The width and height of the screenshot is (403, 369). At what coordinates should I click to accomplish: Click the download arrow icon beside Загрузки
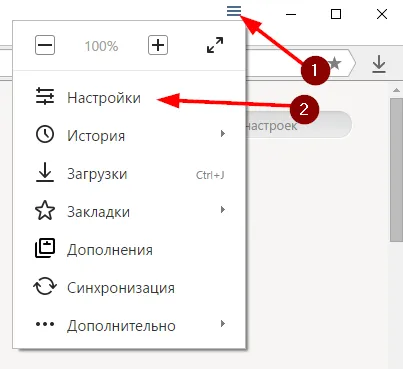(45, 173)
